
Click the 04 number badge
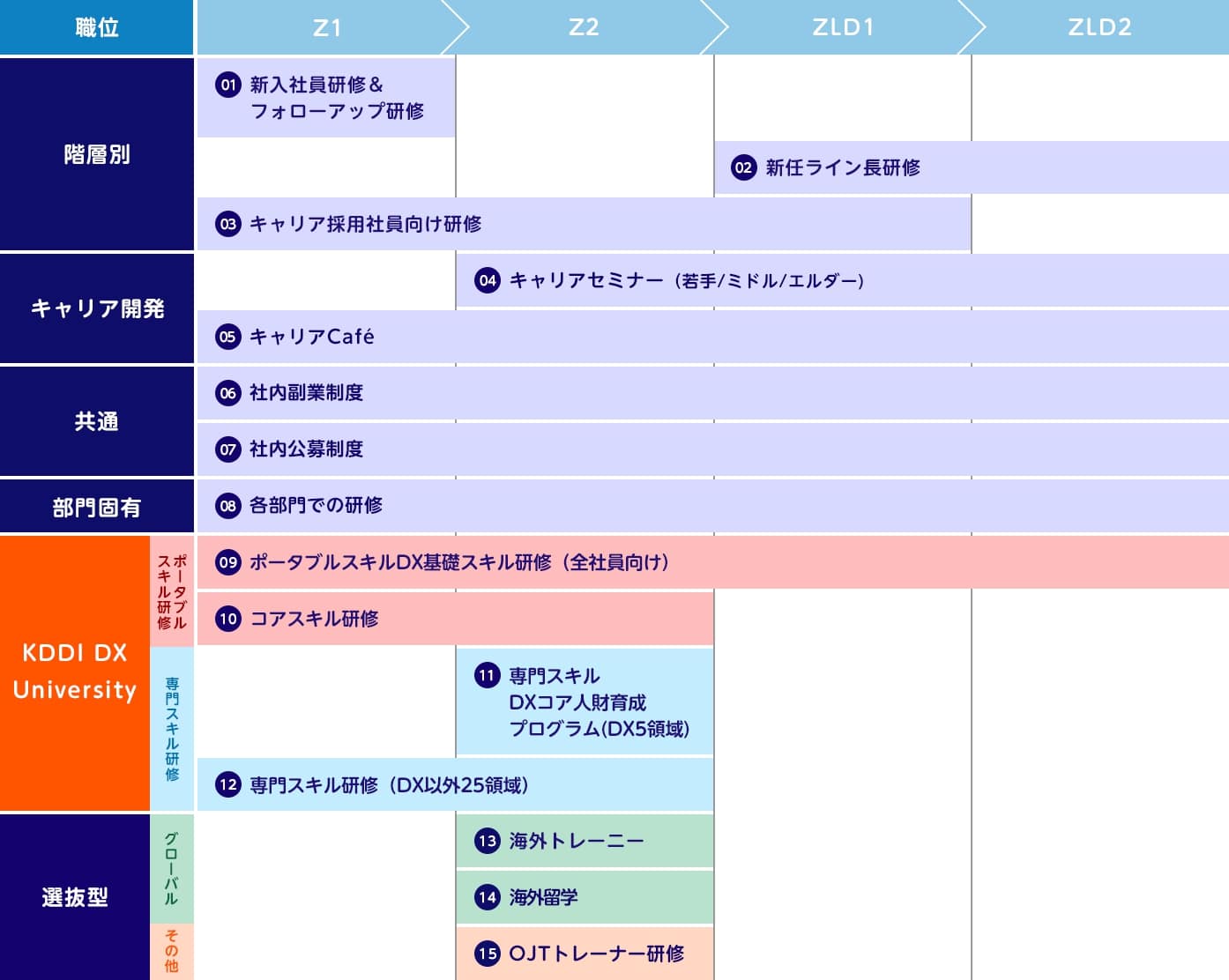[488, 280]
